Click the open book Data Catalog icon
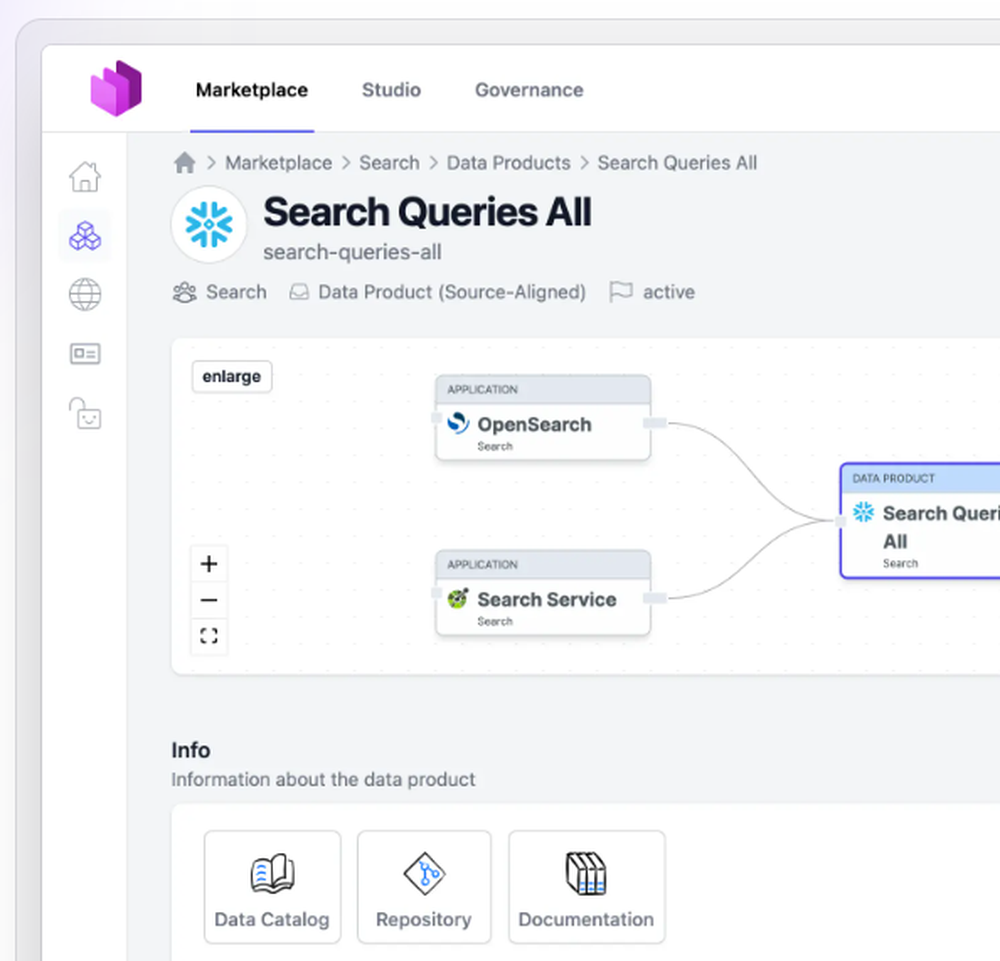Viewport: 1000px width, 961px height. 272,874
